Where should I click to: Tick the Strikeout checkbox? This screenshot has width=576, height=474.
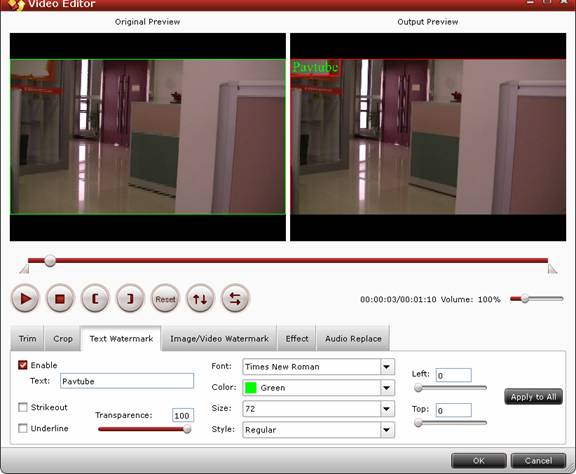[x=23, y=407]
